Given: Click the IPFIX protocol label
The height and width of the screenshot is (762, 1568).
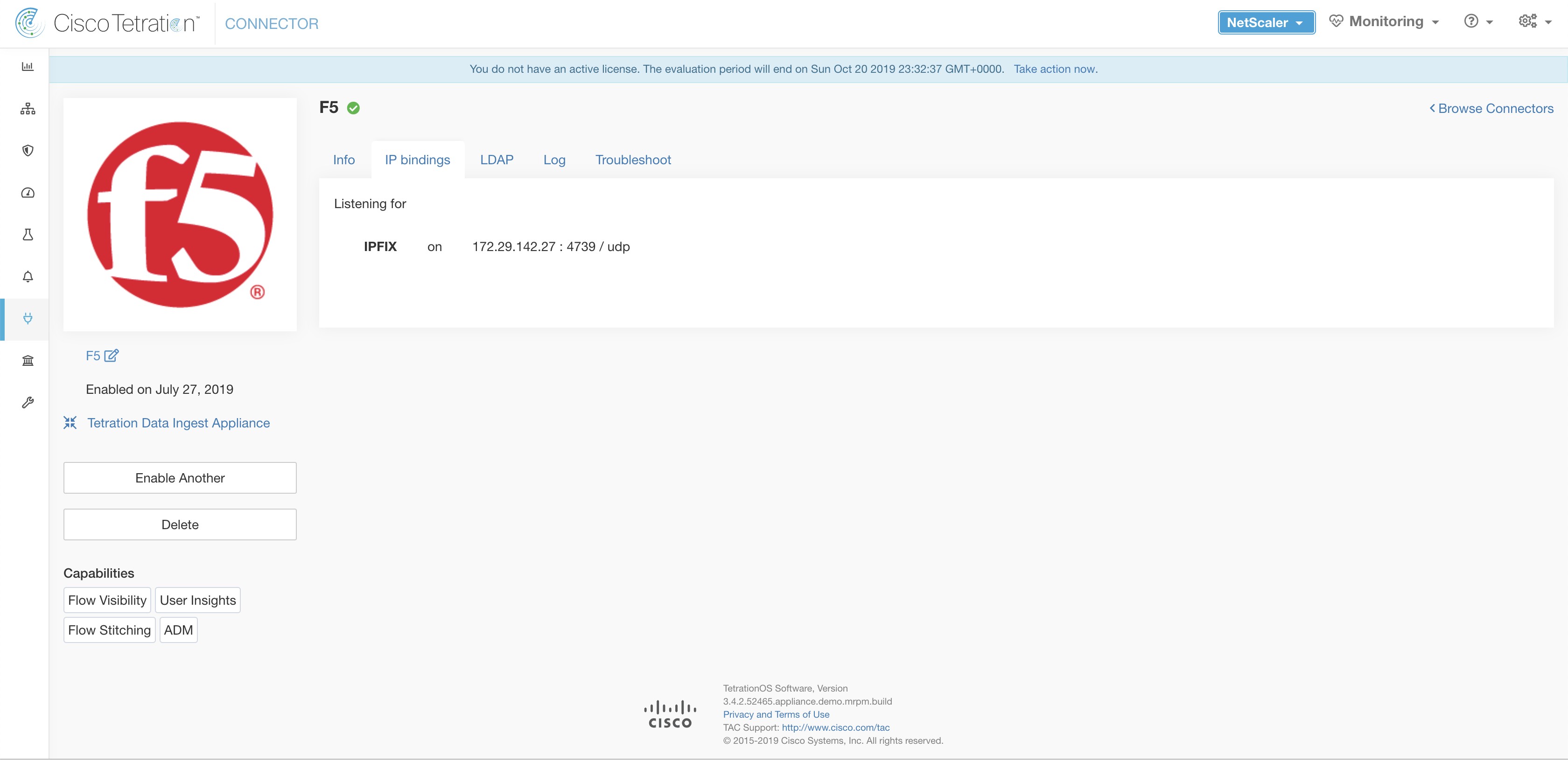Looking at the screenshot, I should click(x=380, y=246).
